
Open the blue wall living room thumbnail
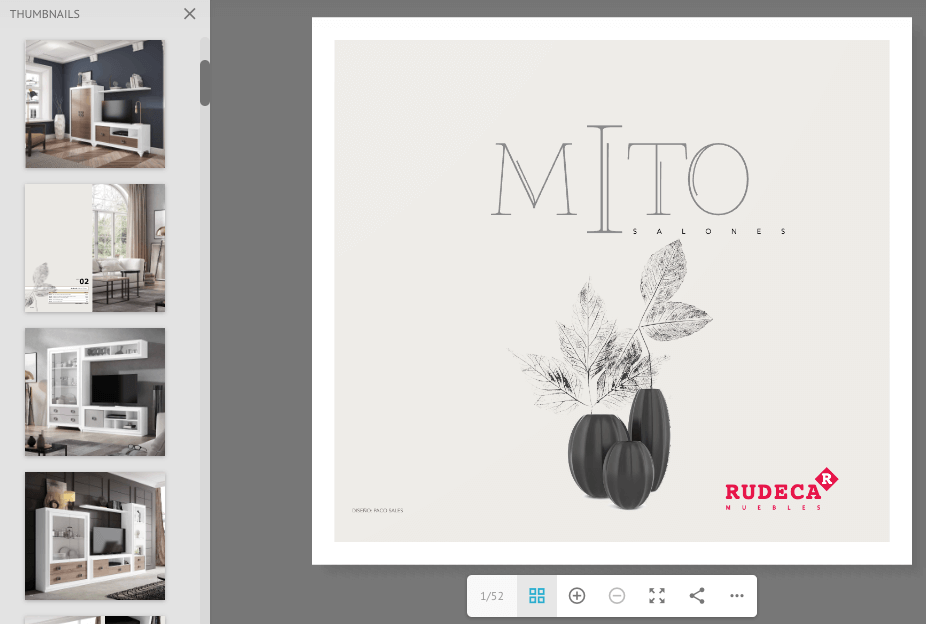(95, 104)
